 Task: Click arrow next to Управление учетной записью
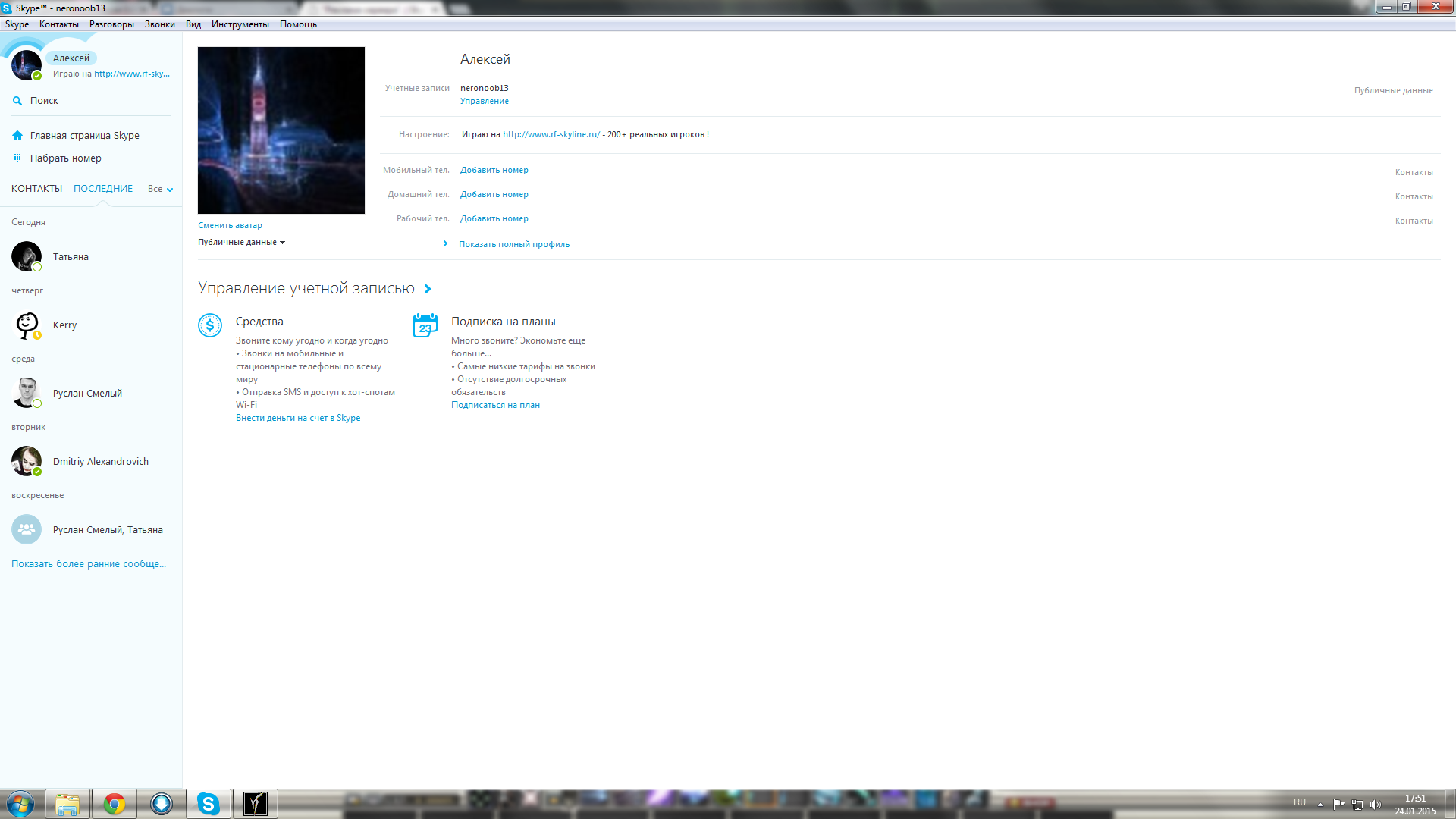coord(428,289)
